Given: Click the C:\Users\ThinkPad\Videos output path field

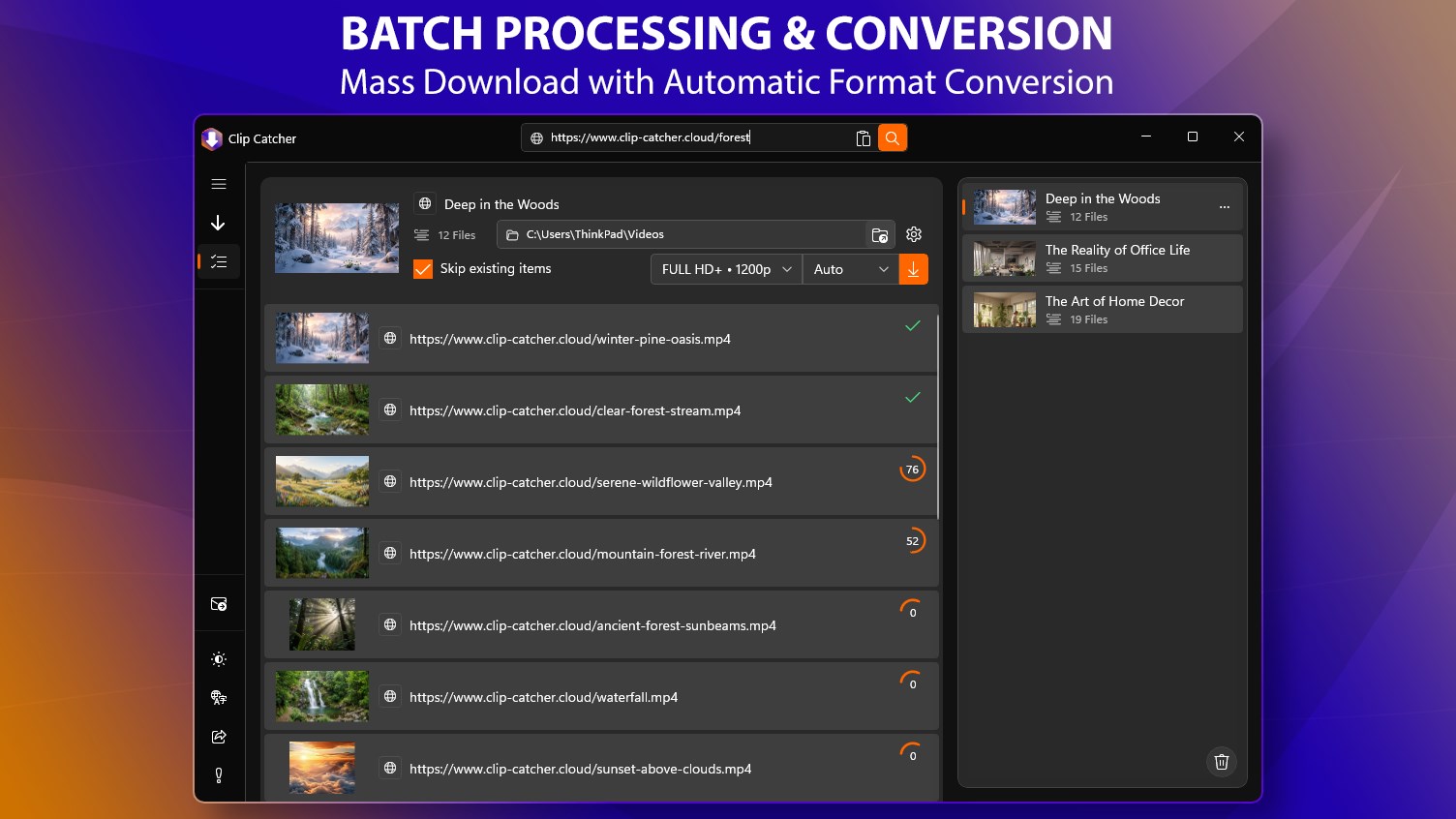Looking at the screenshot, I should click(682, 234).
